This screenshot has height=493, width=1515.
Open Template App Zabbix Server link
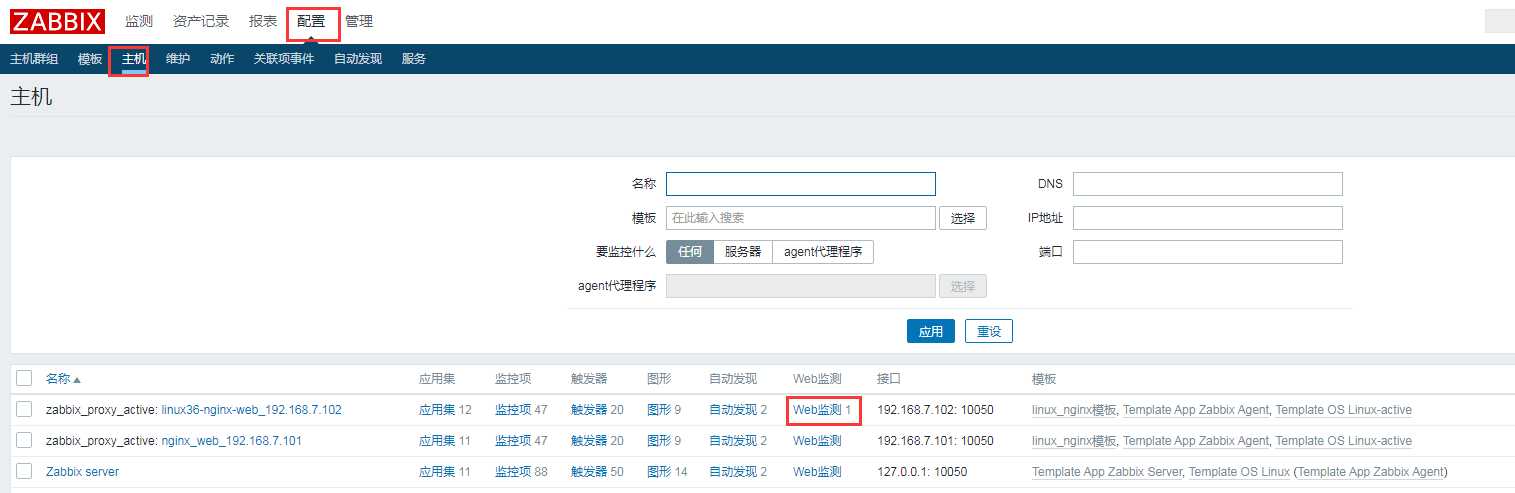(x=1107, y=472)
